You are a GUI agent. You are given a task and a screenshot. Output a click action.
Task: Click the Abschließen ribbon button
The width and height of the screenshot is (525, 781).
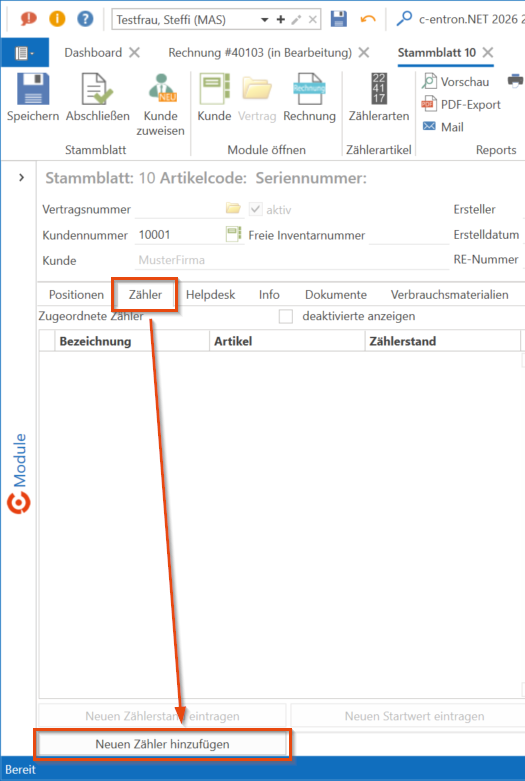98,98
